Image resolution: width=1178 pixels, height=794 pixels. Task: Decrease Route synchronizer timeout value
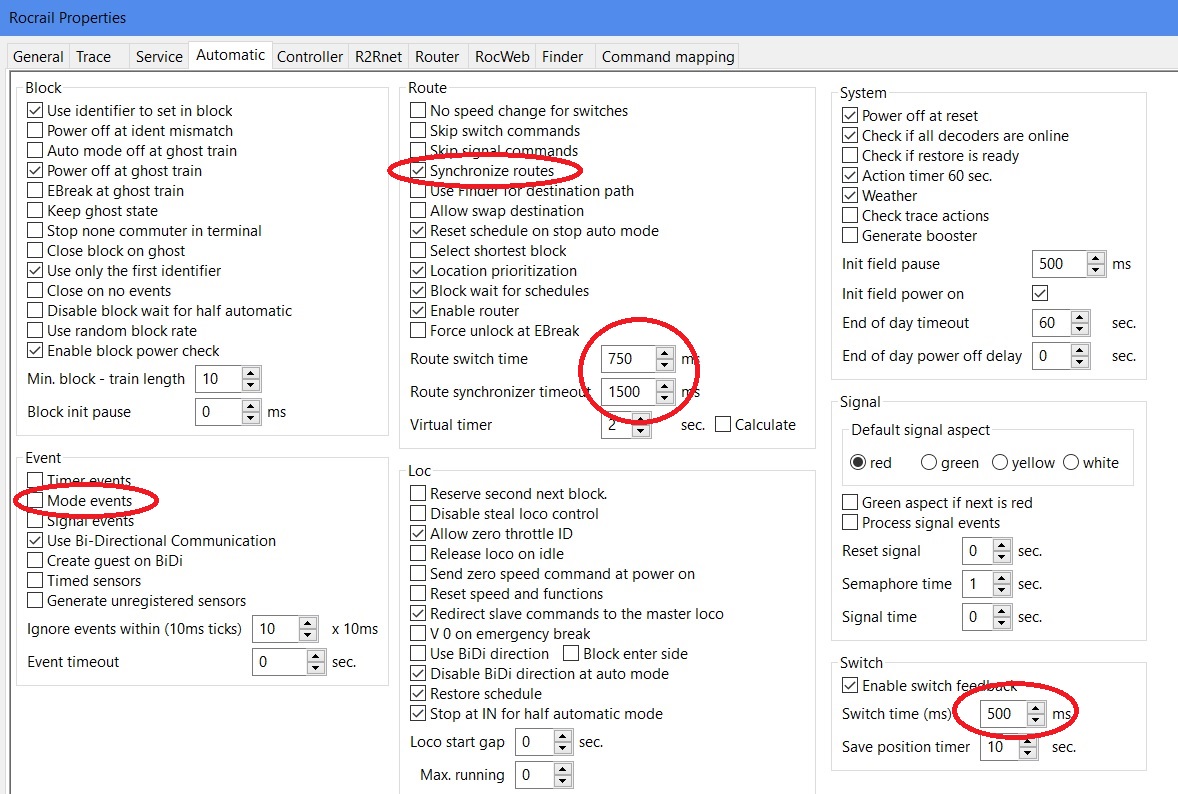[664, 398]
